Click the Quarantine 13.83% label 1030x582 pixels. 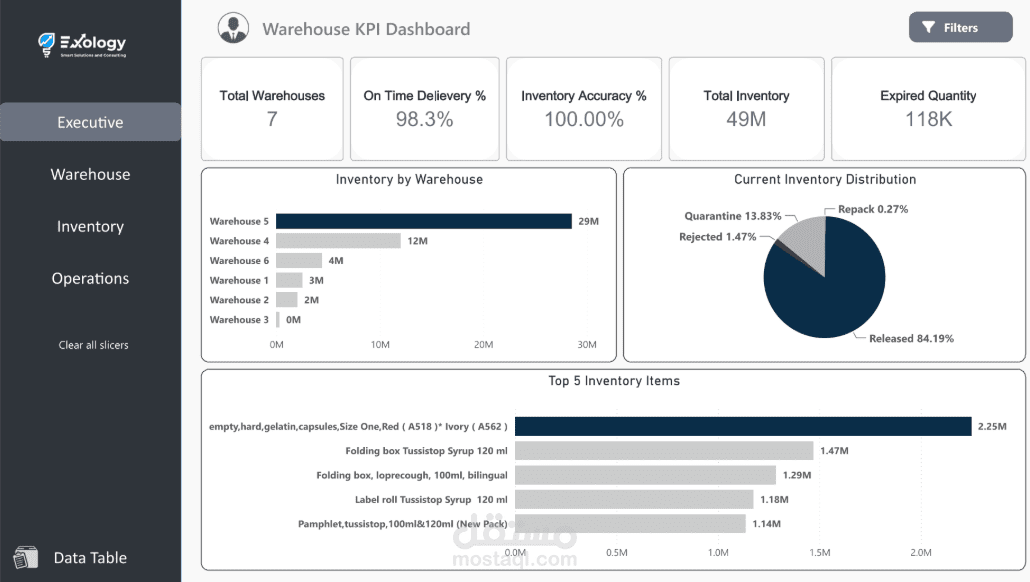(x=733, y=216)
